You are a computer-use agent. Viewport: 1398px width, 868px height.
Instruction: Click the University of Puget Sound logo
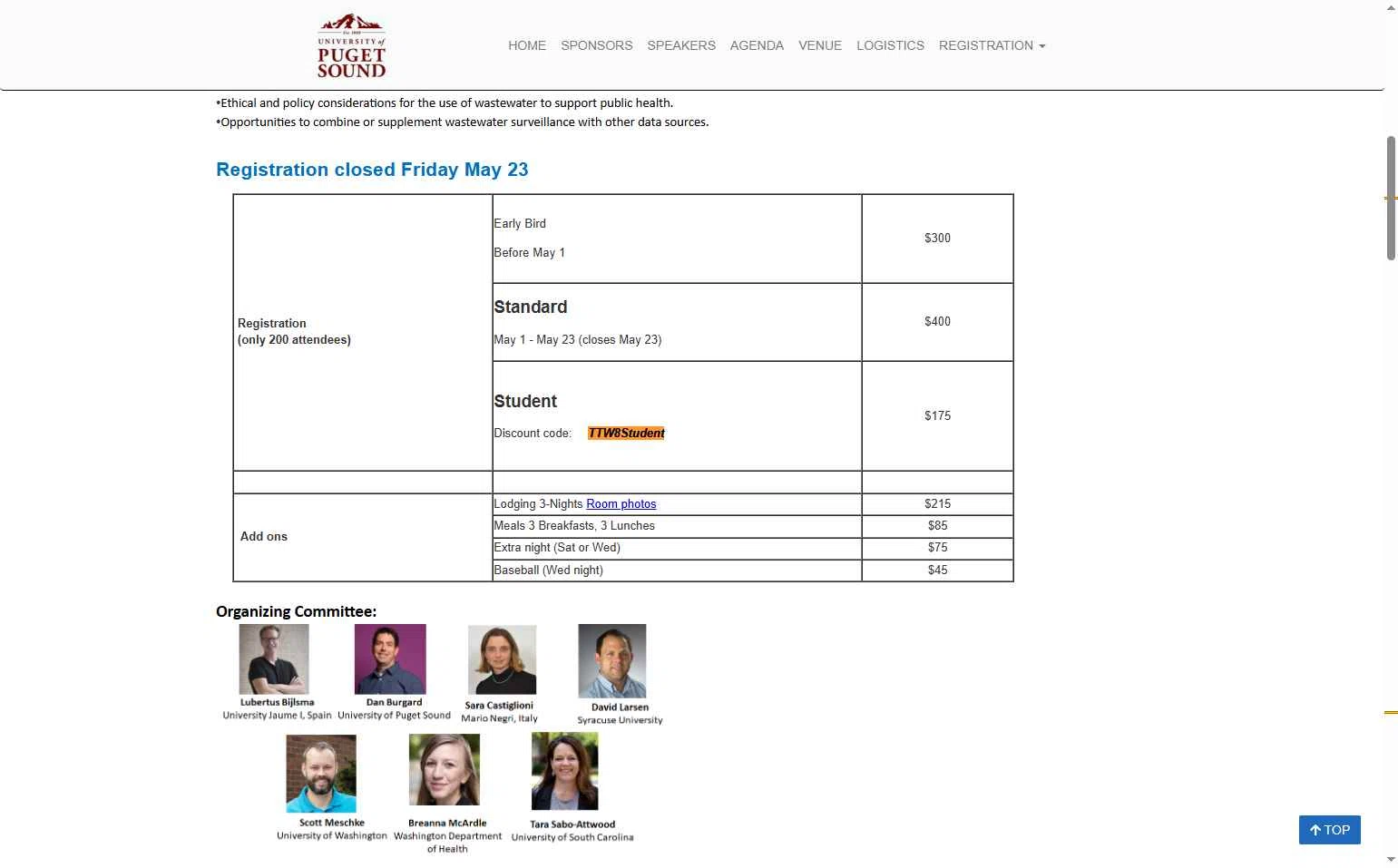tap(352, 46)
